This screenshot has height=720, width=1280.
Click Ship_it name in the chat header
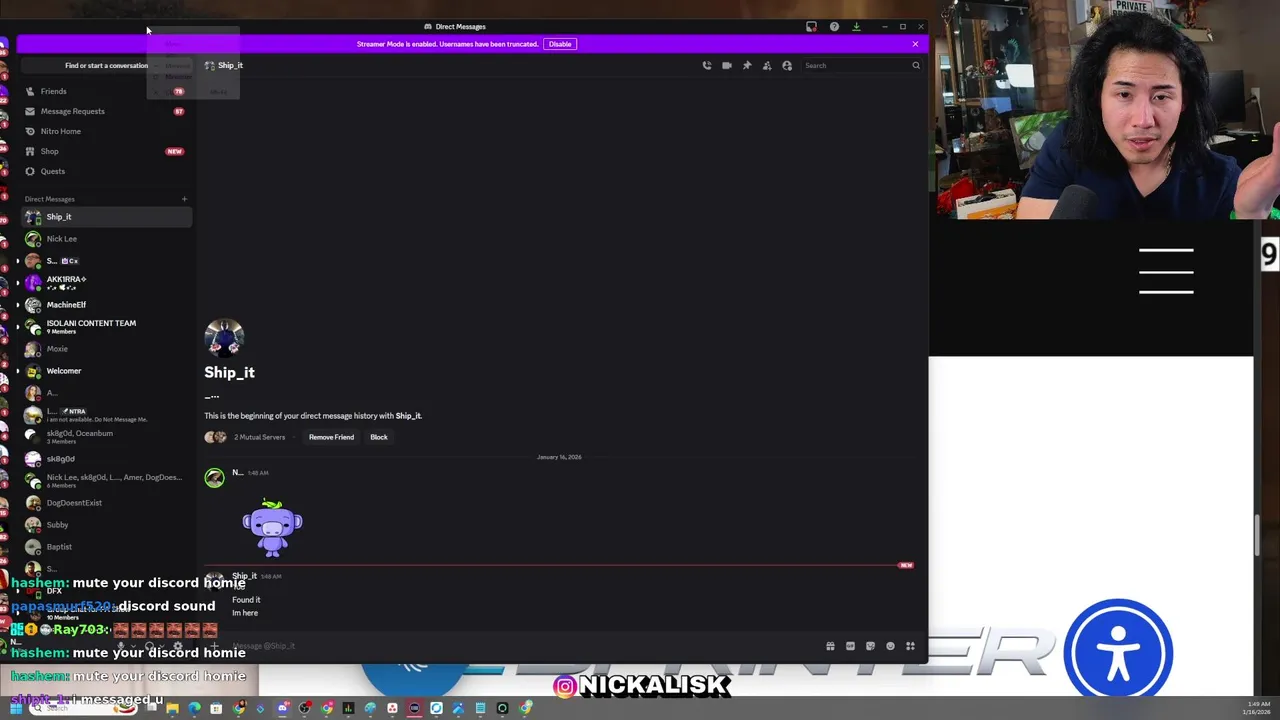click(230, 65)
